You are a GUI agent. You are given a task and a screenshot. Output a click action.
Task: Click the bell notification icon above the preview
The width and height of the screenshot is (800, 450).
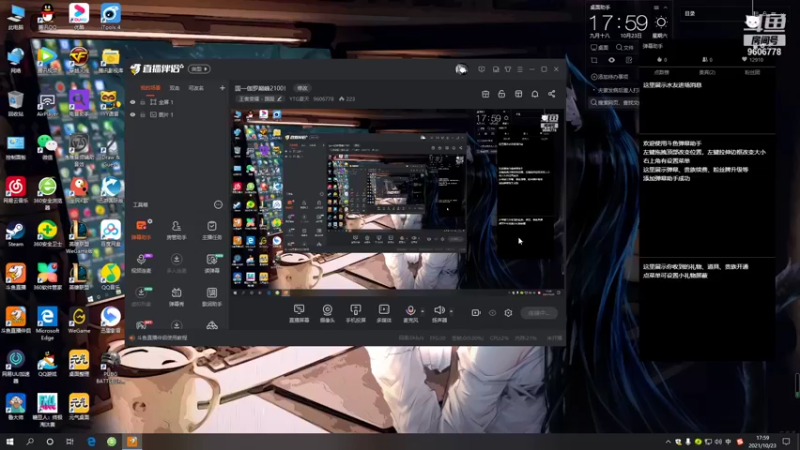point(535,94)
